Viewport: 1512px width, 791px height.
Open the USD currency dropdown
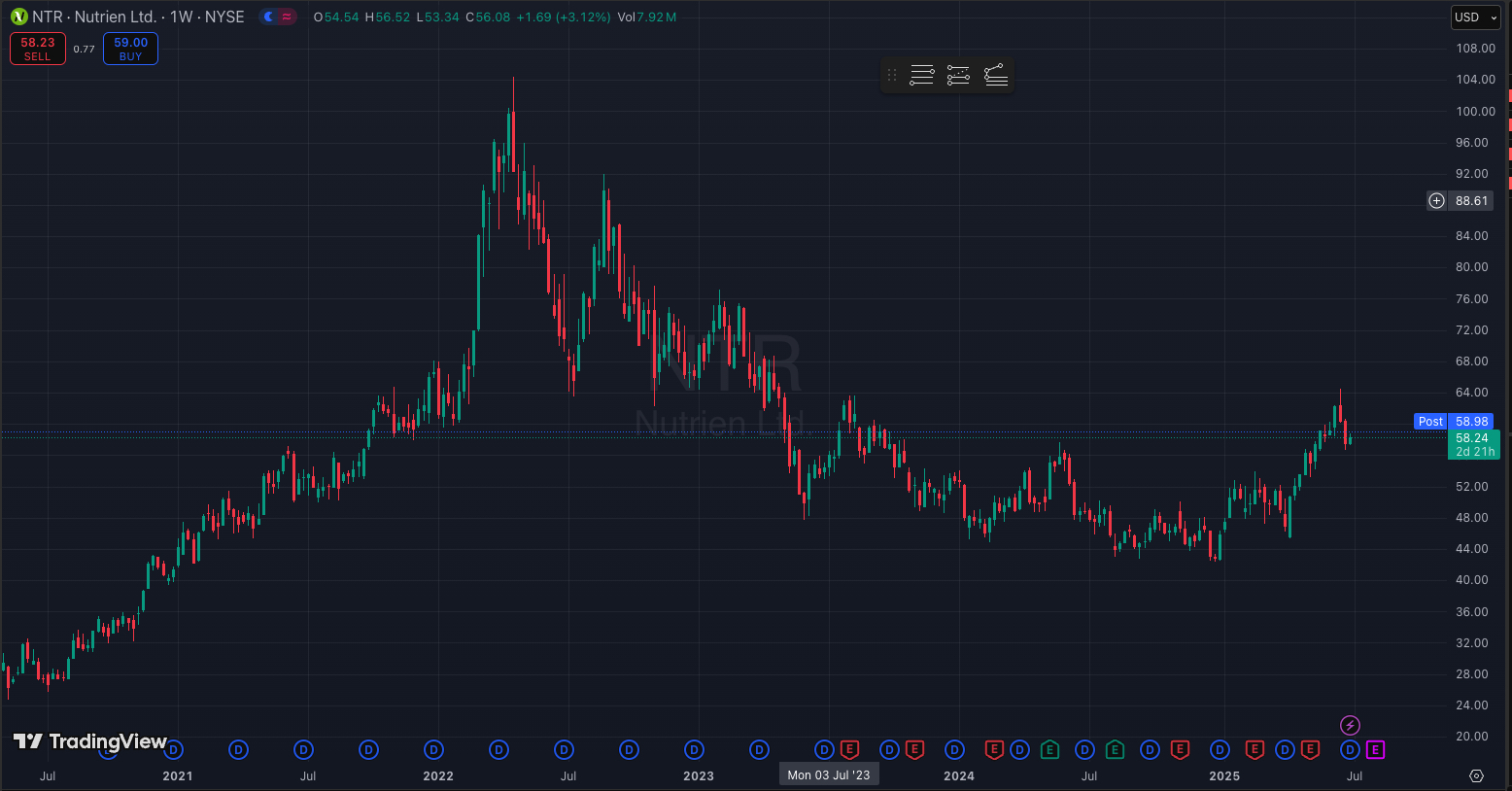1476,17
